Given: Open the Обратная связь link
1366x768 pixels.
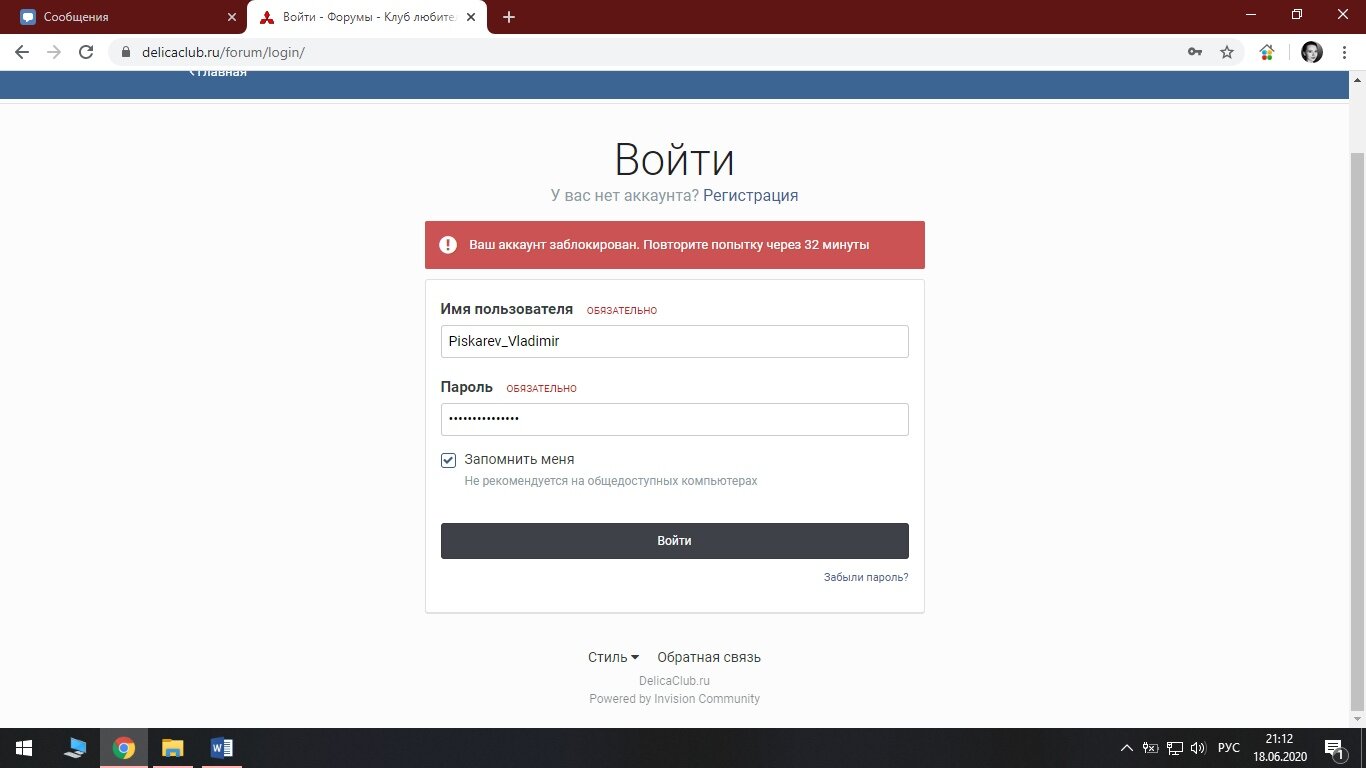Looking at the screenshot, I should tap(709, 657).
